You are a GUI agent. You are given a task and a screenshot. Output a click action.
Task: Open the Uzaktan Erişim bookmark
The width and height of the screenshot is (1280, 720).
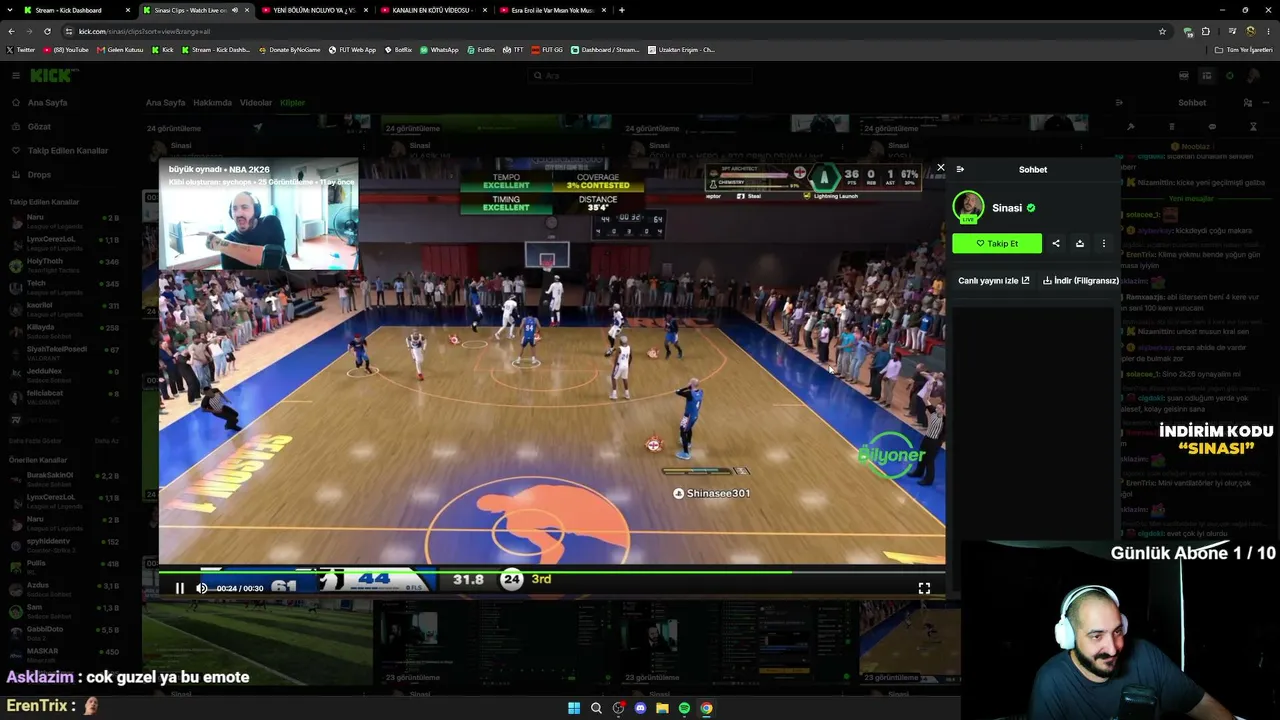click(681, 50)
